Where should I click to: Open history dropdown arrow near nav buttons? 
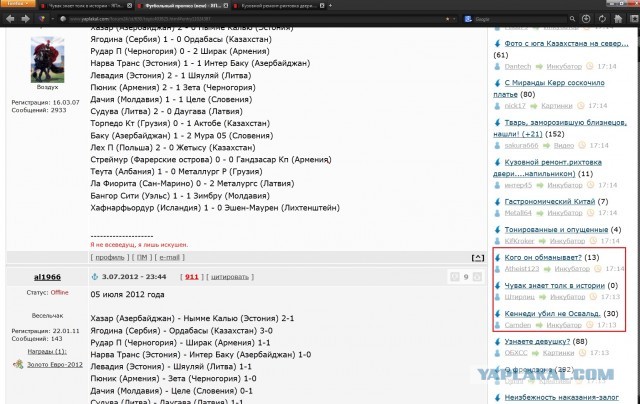coord(52,19)
